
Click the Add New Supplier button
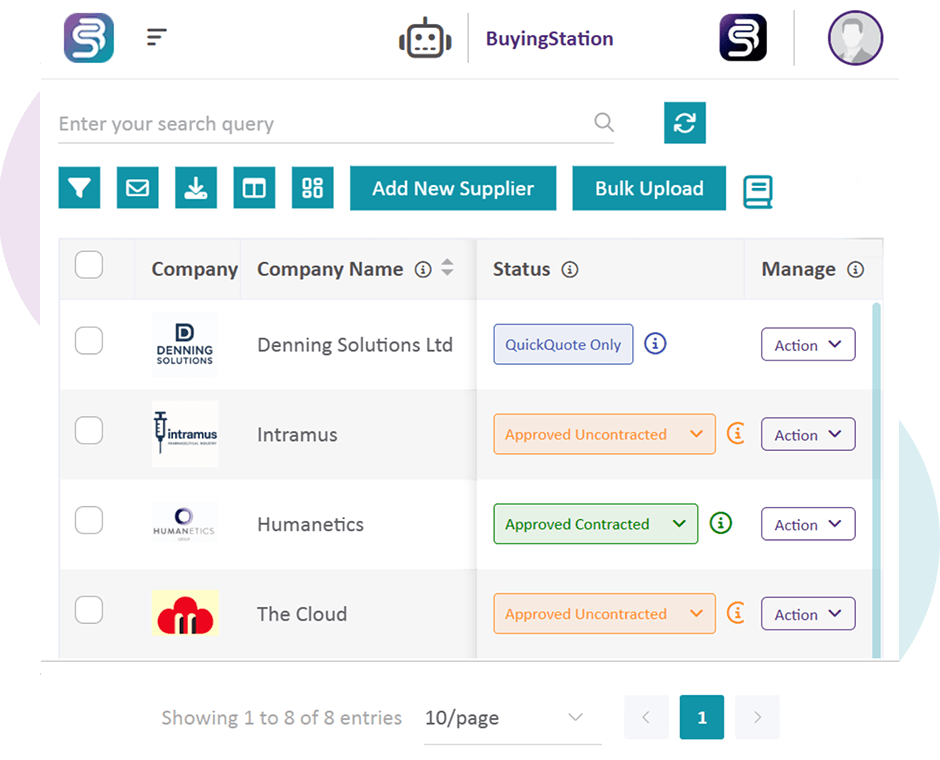pos(453,188)
